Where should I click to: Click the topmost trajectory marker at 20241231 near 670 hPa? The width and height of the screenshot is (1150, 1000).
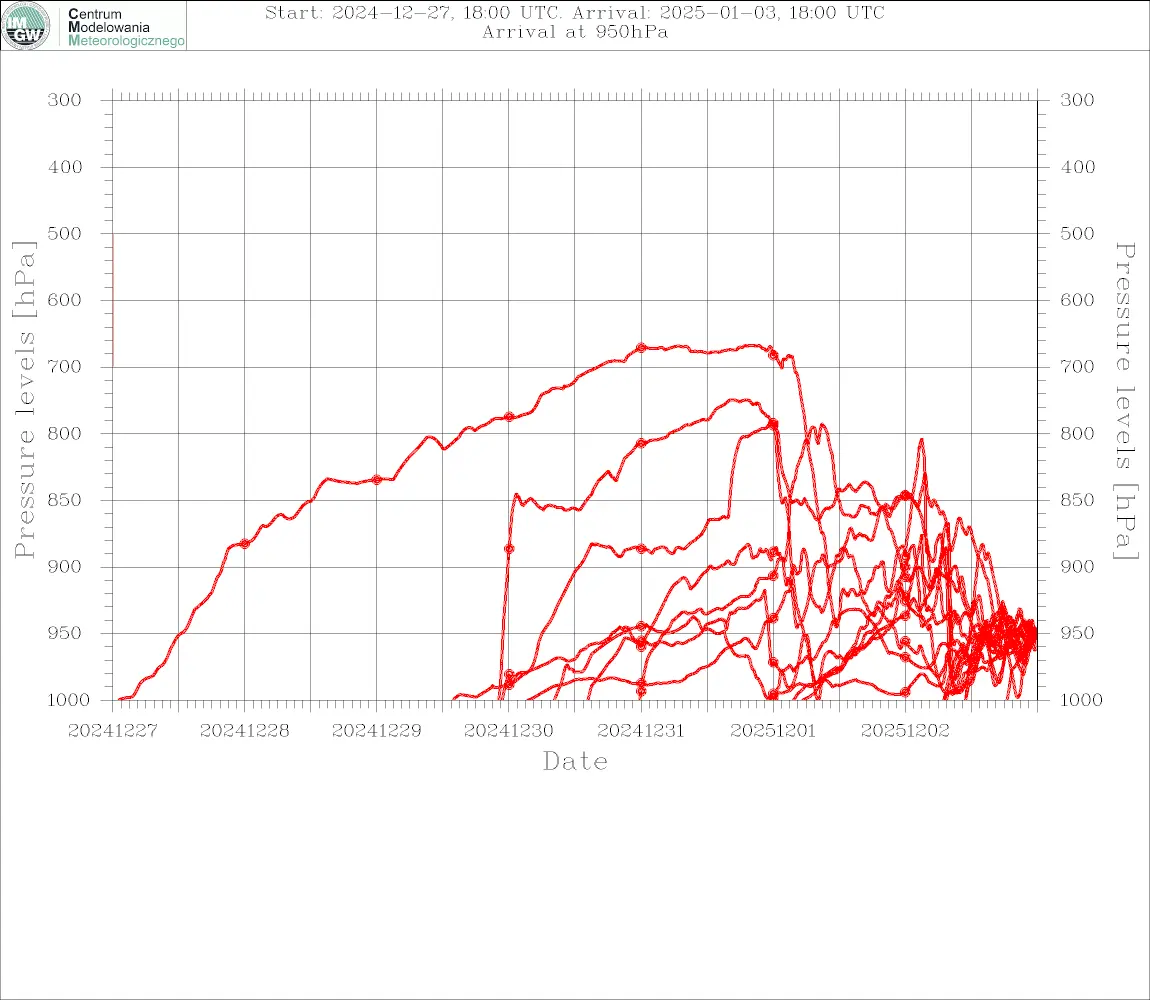641,348
